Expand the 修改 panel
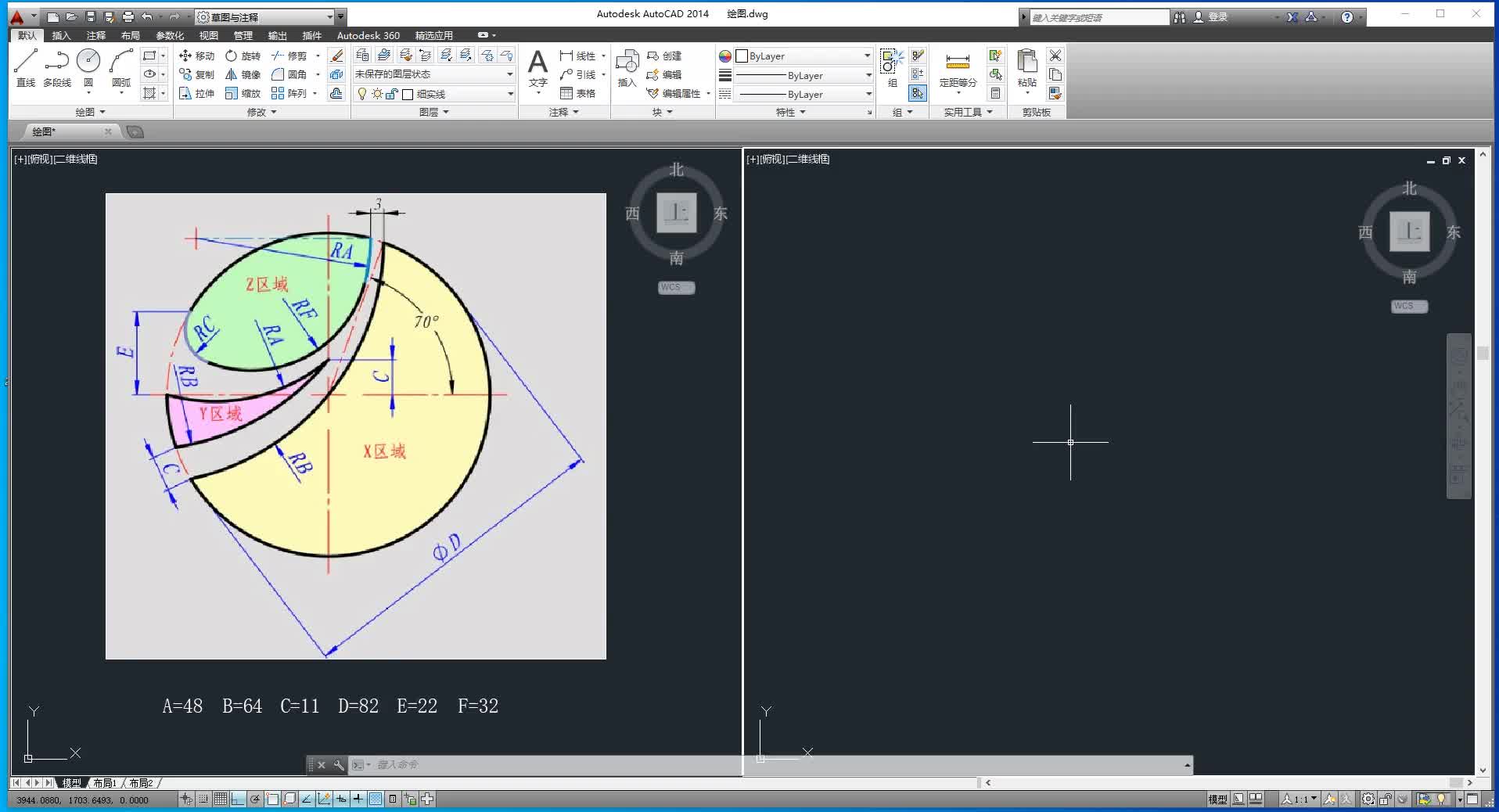The width and height of the screenshot is (1499, 812). click(x=261, y=112)
